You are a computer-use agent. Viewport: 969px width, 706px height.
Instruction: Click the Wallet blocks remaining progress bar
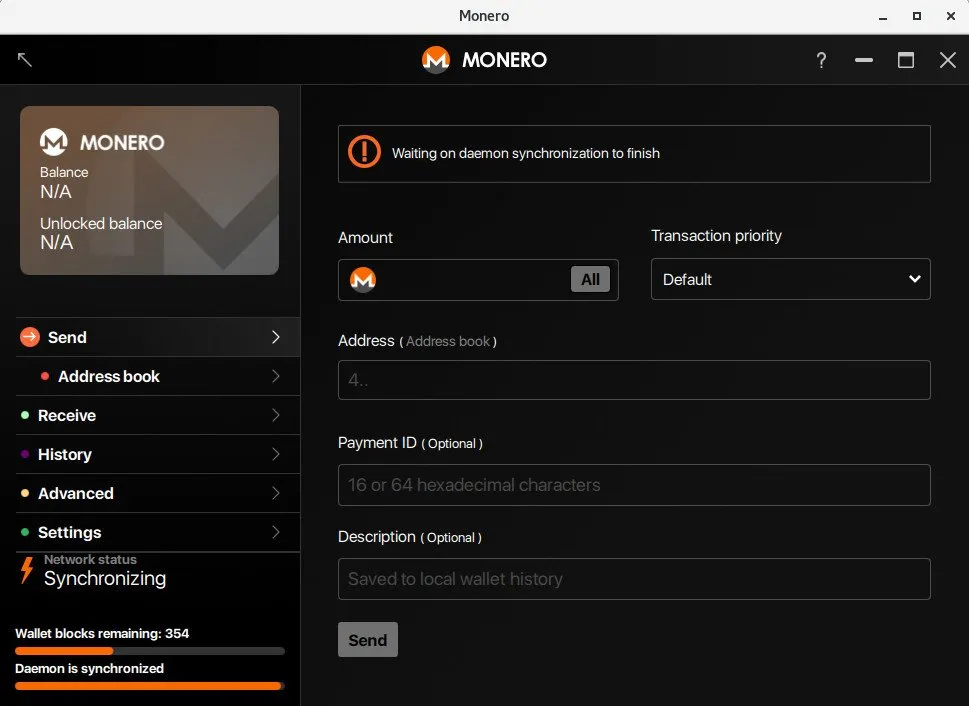click(150, 651)
